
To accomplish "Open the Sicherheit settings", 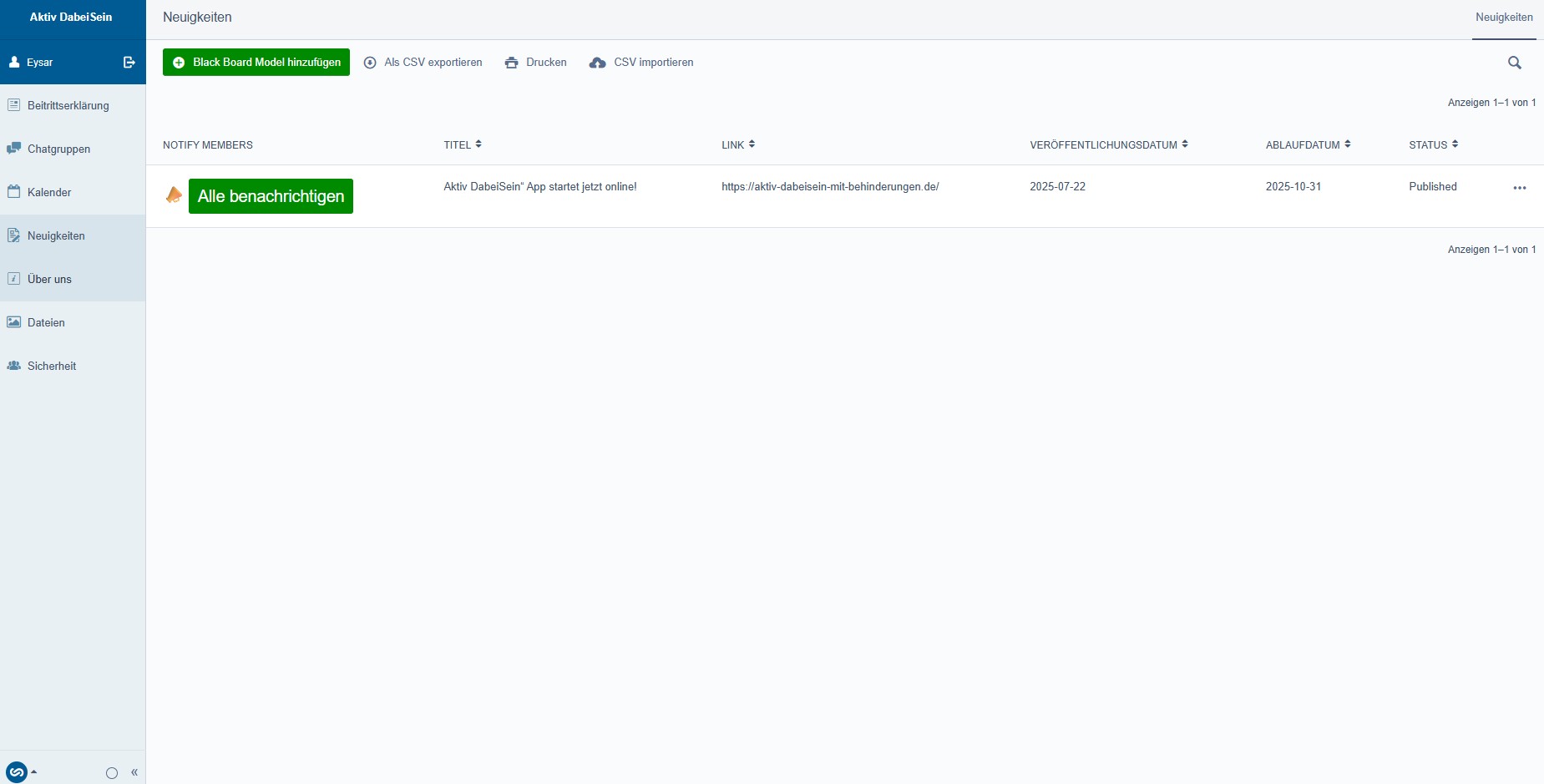I will click(51, 366).
